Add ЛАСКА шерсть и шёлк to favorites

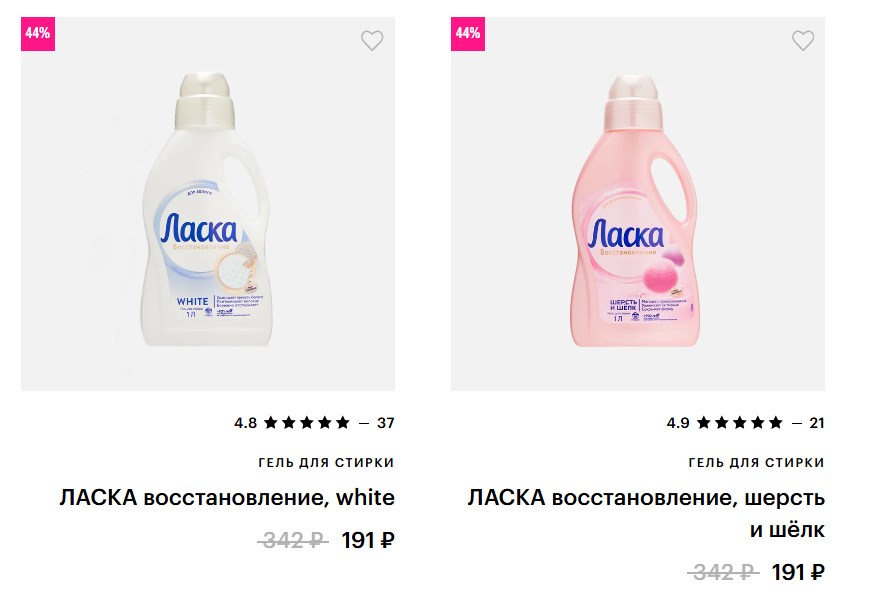point(803,41)
